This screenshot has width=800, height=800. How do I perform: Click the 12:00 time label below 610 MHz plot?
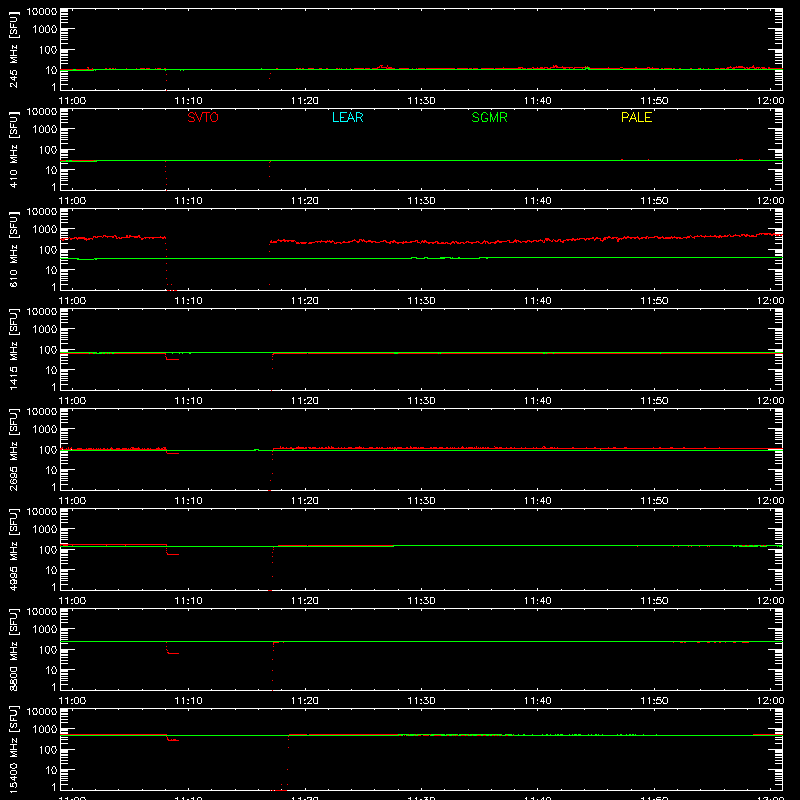tap(770, 301)
